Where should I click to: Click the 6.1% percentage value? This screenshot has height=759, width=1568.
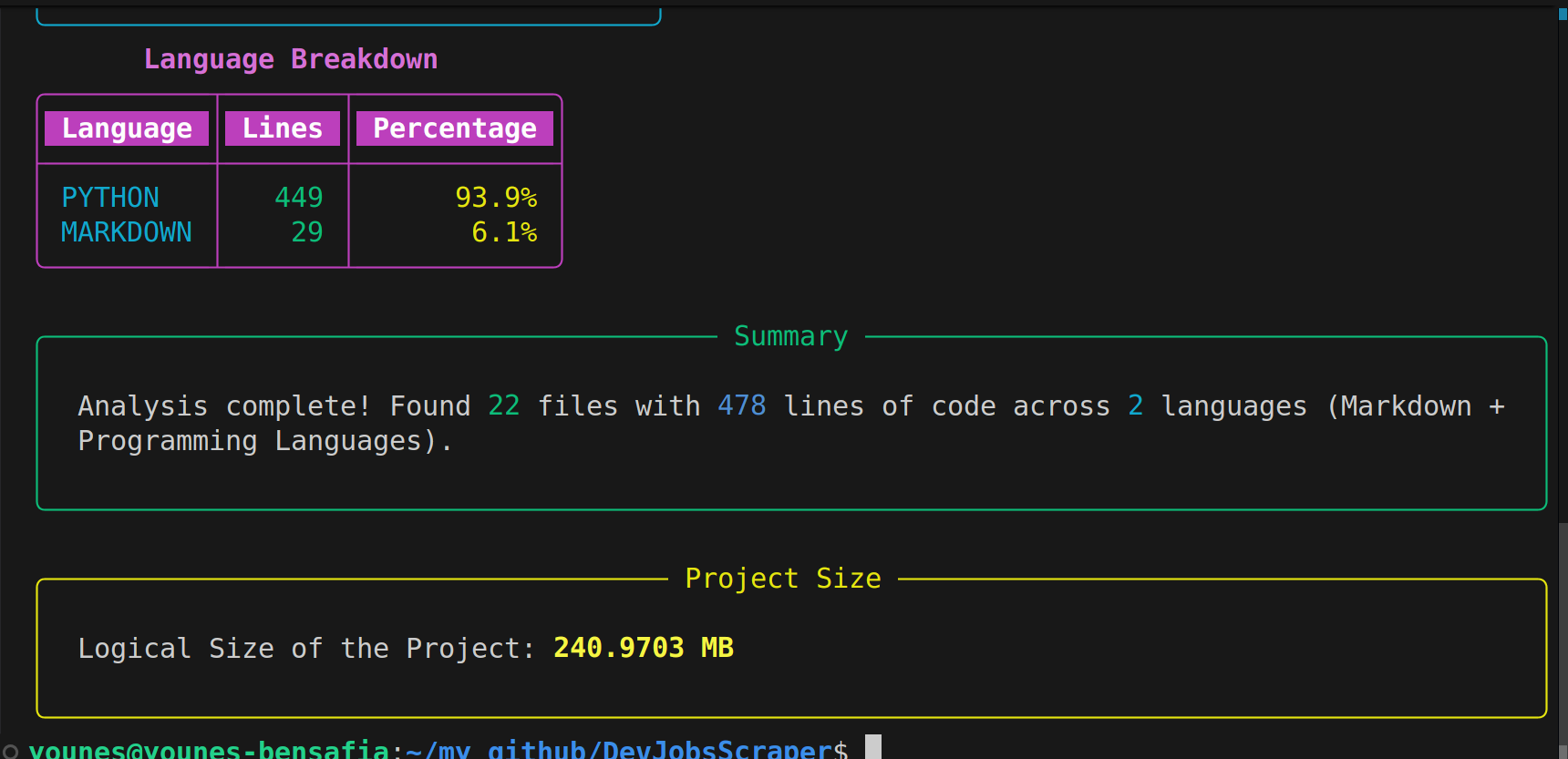click(x=504, y=232)
